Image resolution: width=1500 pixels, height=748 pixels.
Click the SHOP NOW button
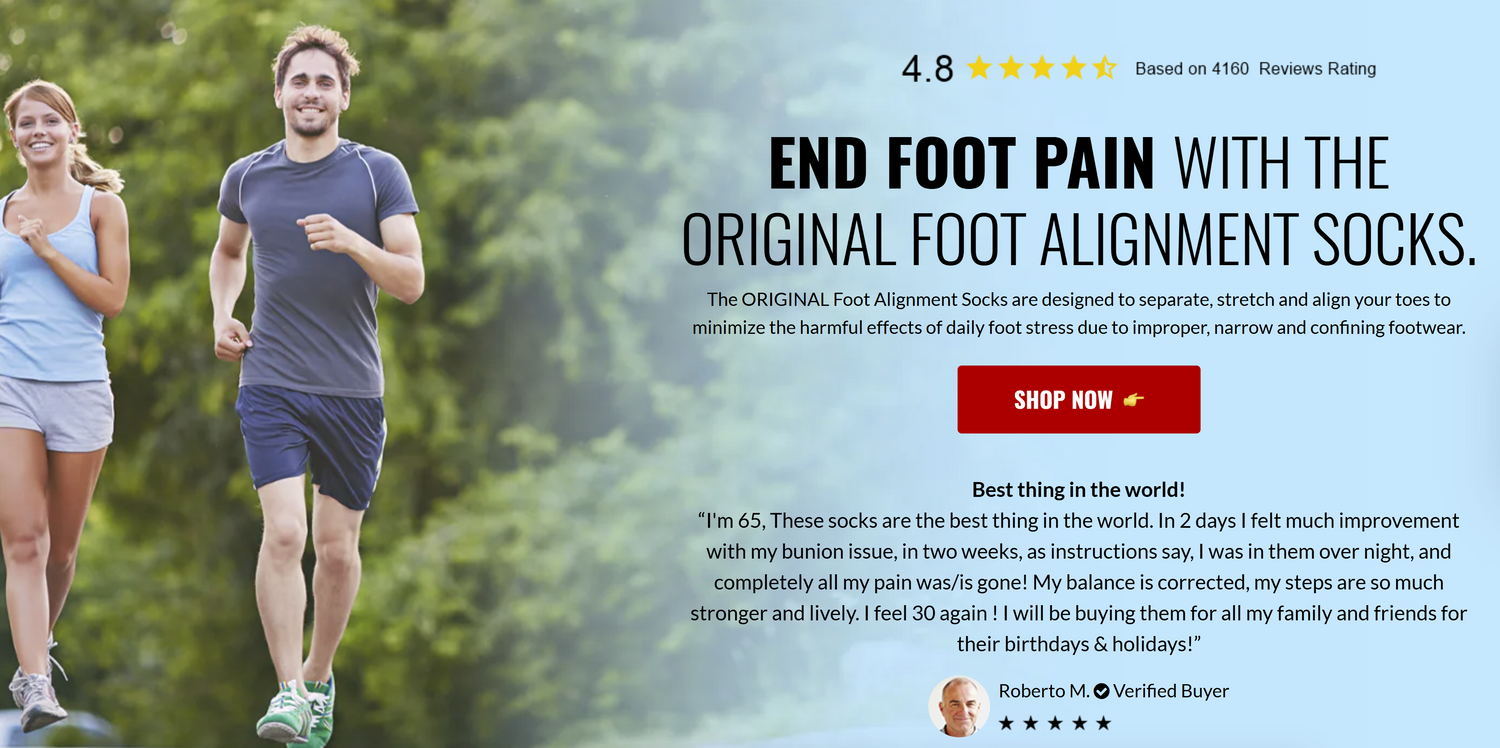tap(1078, 399)
